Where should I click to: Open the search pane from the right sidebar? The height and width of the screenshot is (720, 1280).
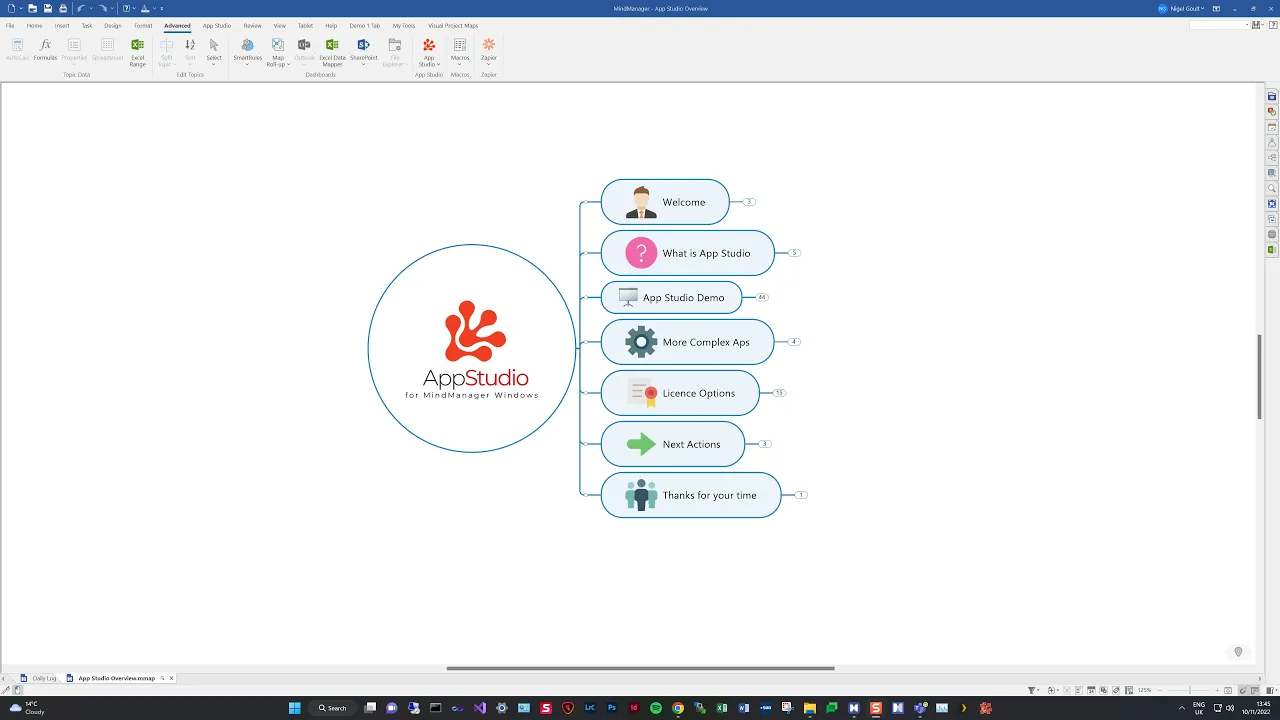1272,188
